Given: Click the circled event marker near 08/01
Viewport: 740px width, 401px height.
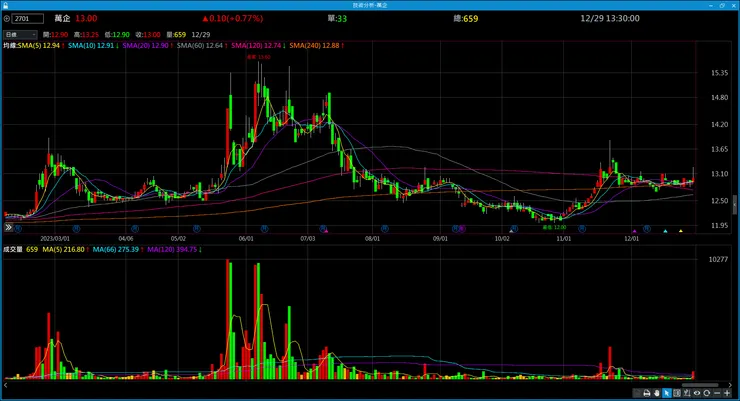Looking at the screenshot, I should [x=385, y=229].
